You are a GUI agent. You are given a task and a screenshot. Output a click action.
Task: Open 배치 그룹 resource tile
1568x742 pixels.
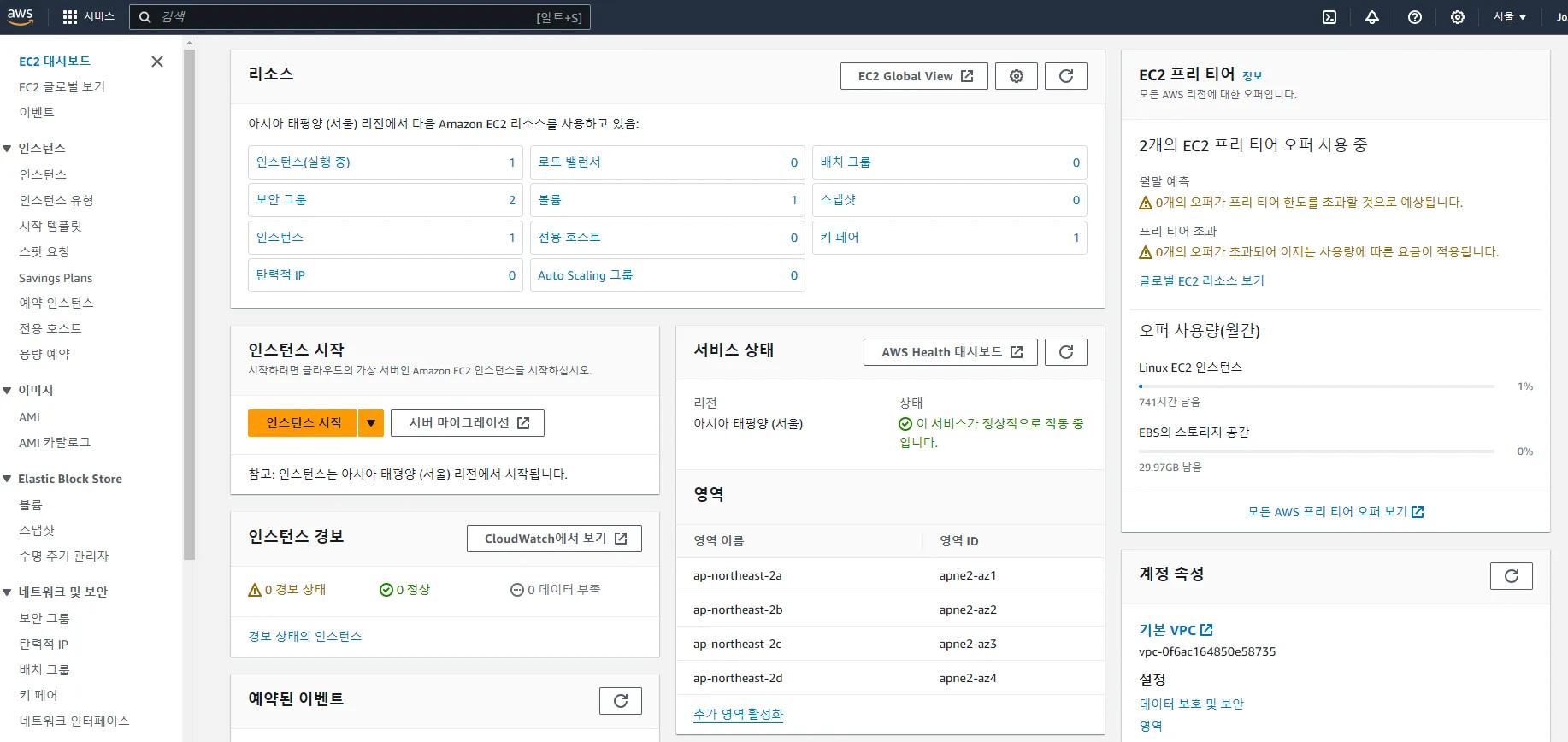coord(950,162)
